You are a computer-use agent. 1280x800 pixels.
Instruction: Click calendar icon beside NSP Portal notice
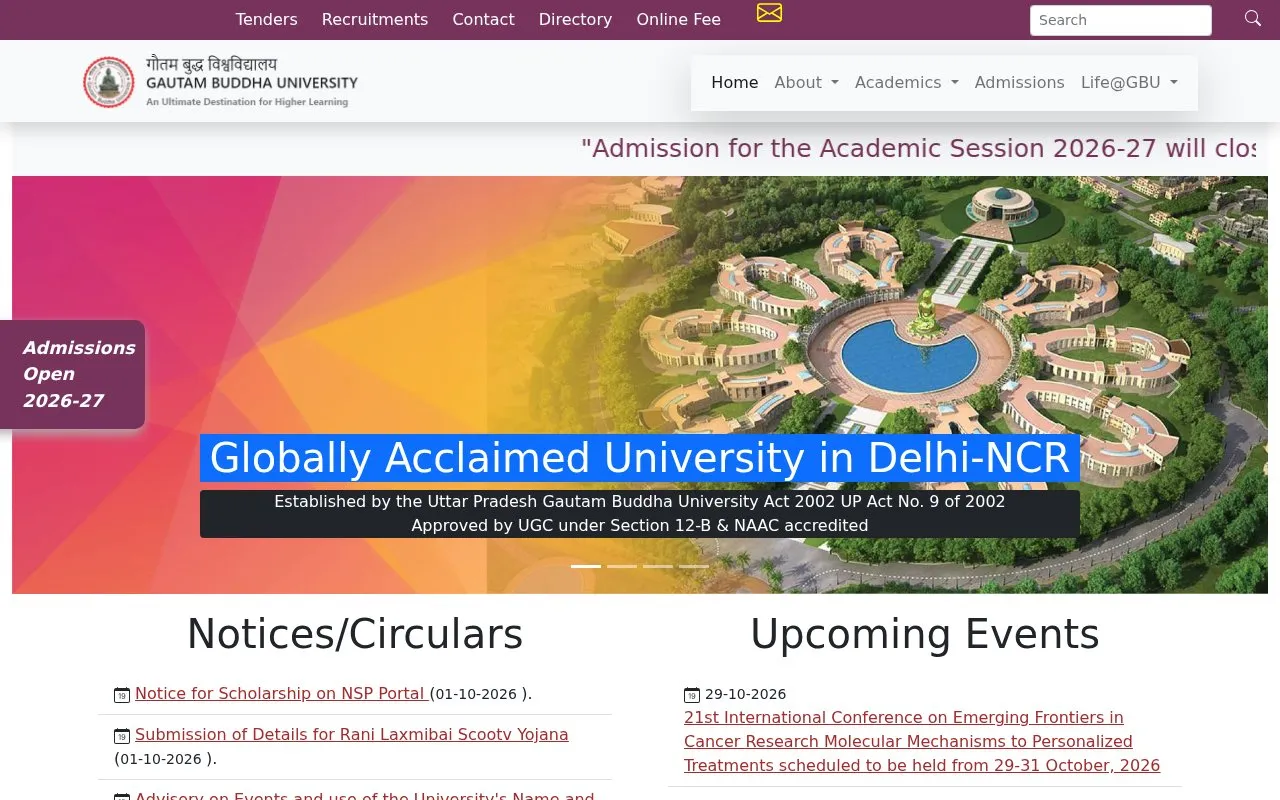(122, 695)
